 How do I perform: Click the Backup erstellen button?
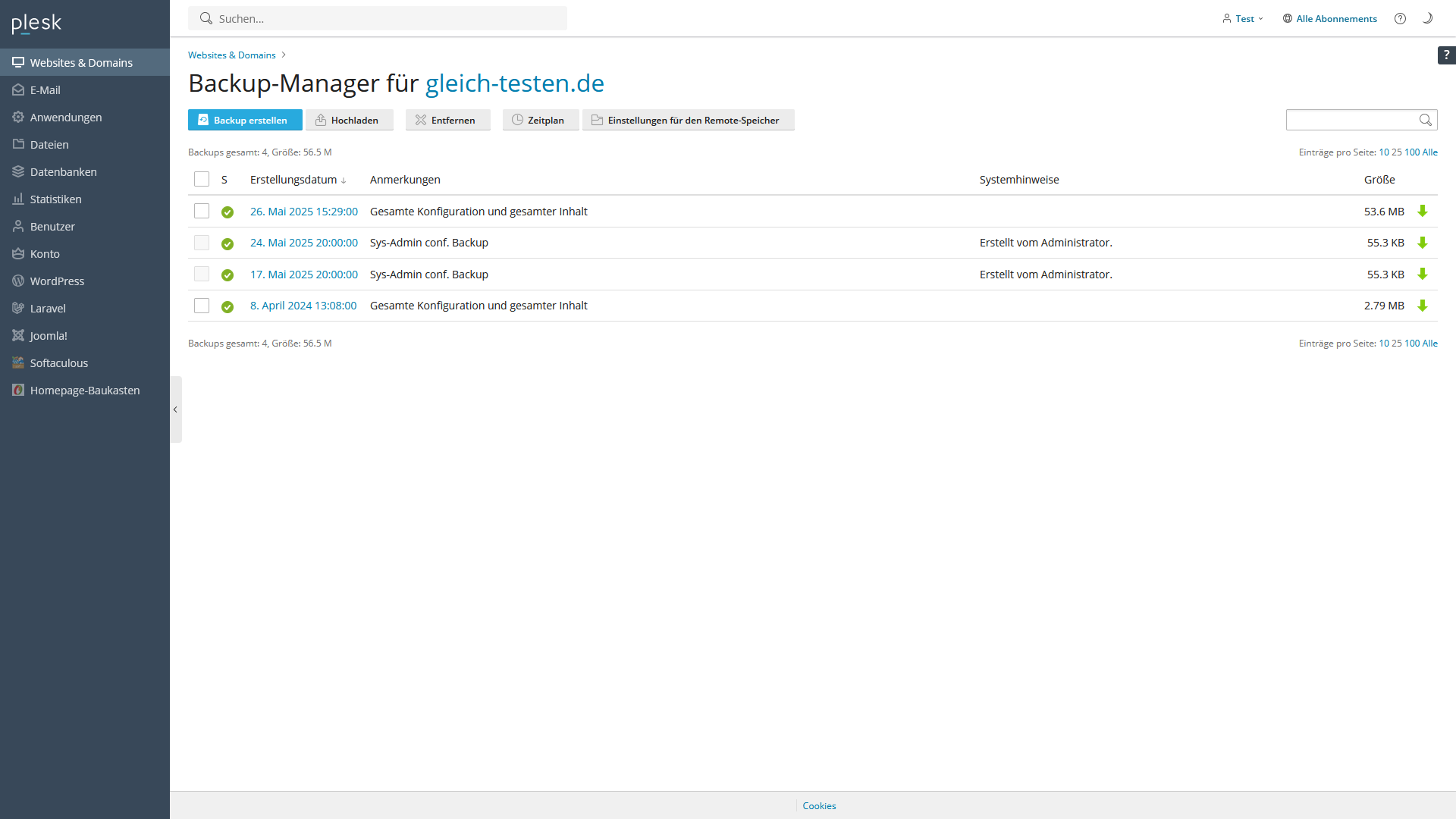pyautogui.click(x=244, y=120)
